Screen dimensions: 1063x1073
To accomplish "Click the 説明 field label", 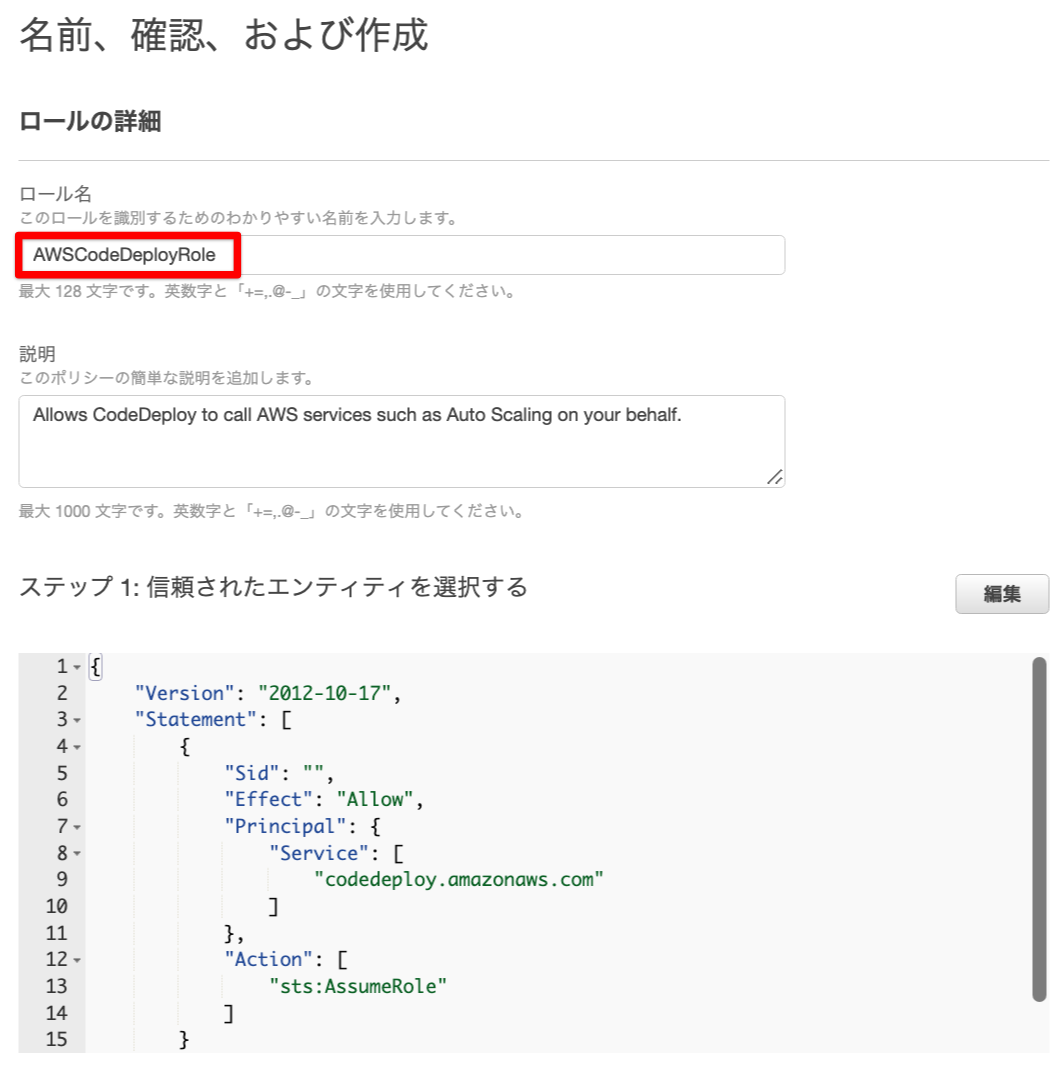I will click(x=37, y=354).
